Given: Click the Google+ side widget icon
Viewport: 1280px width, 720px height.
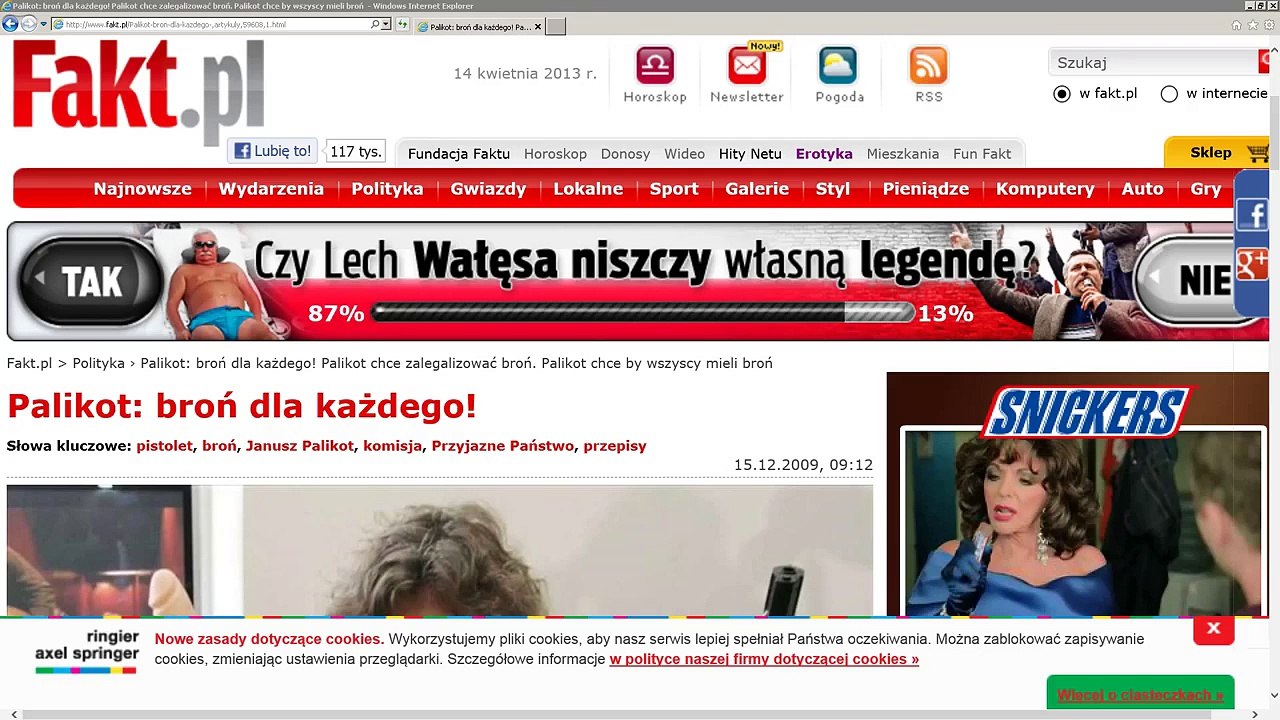Looking at the screenshot, I should [1252, 264].
